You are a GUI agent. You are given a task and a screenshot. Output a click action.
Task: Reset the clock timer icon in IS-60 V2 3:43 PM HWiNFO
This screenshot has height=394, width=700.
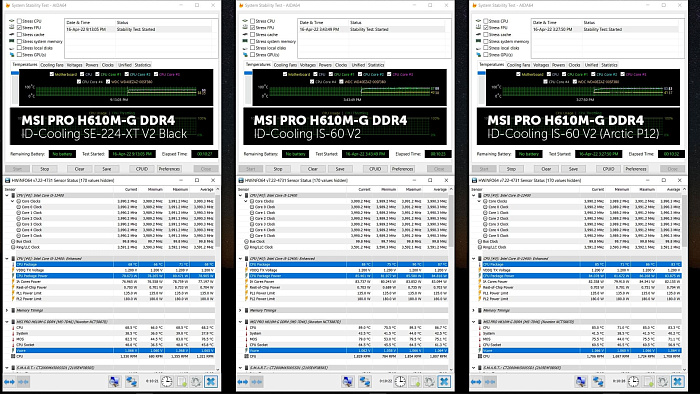click(400, 382)
